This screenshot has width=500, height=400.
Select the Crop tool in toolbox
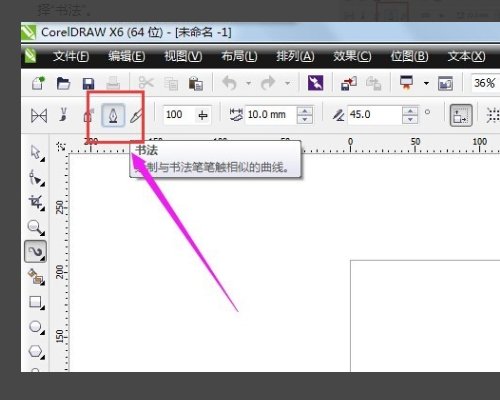(36, 203)
